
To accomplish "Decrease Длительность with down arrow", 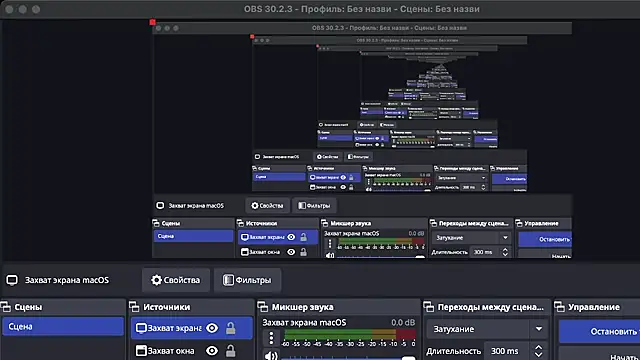I will pos(539,355).
